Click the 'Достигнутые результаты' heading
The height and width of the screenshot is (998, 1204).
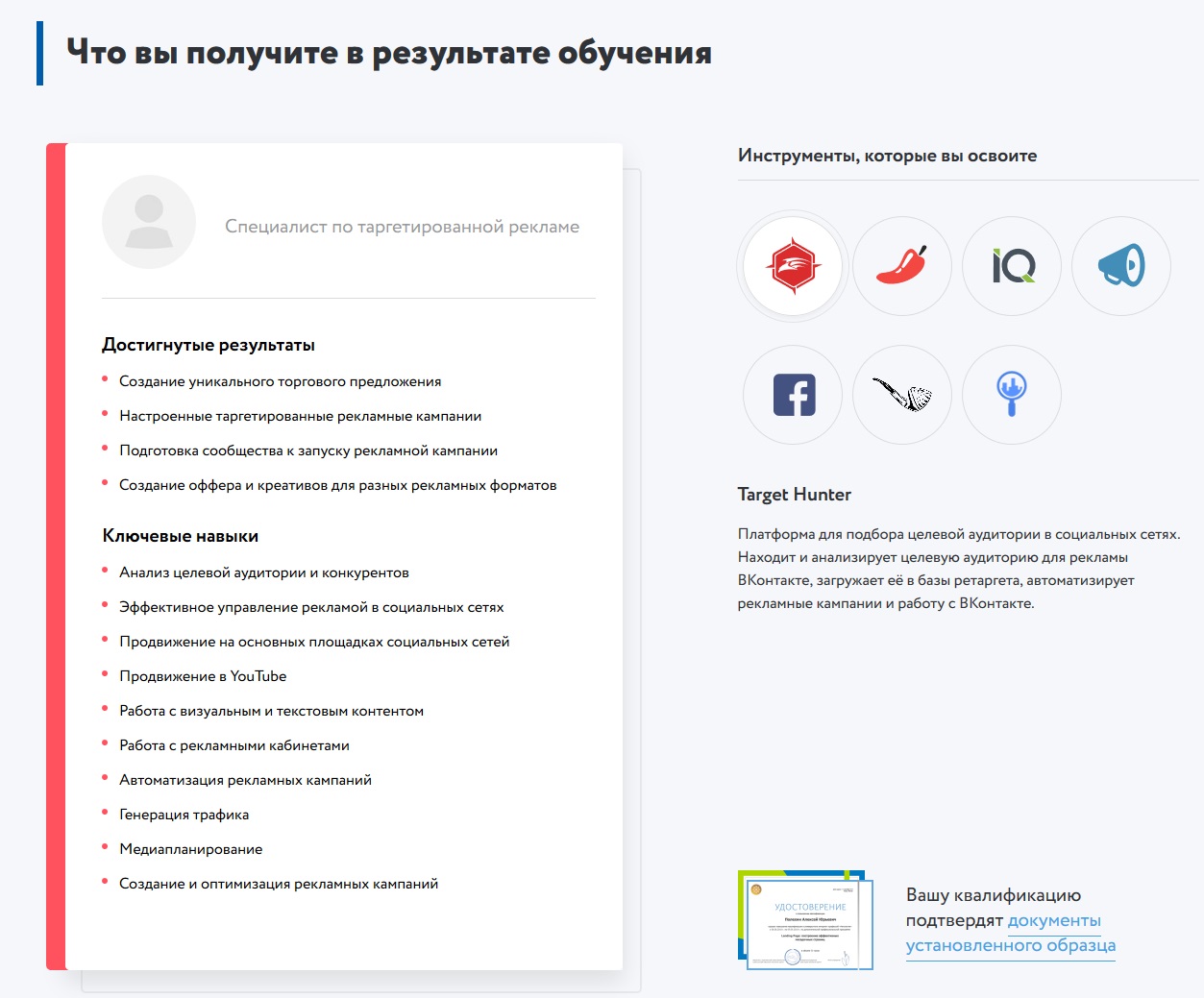click(x=209, y=345)
